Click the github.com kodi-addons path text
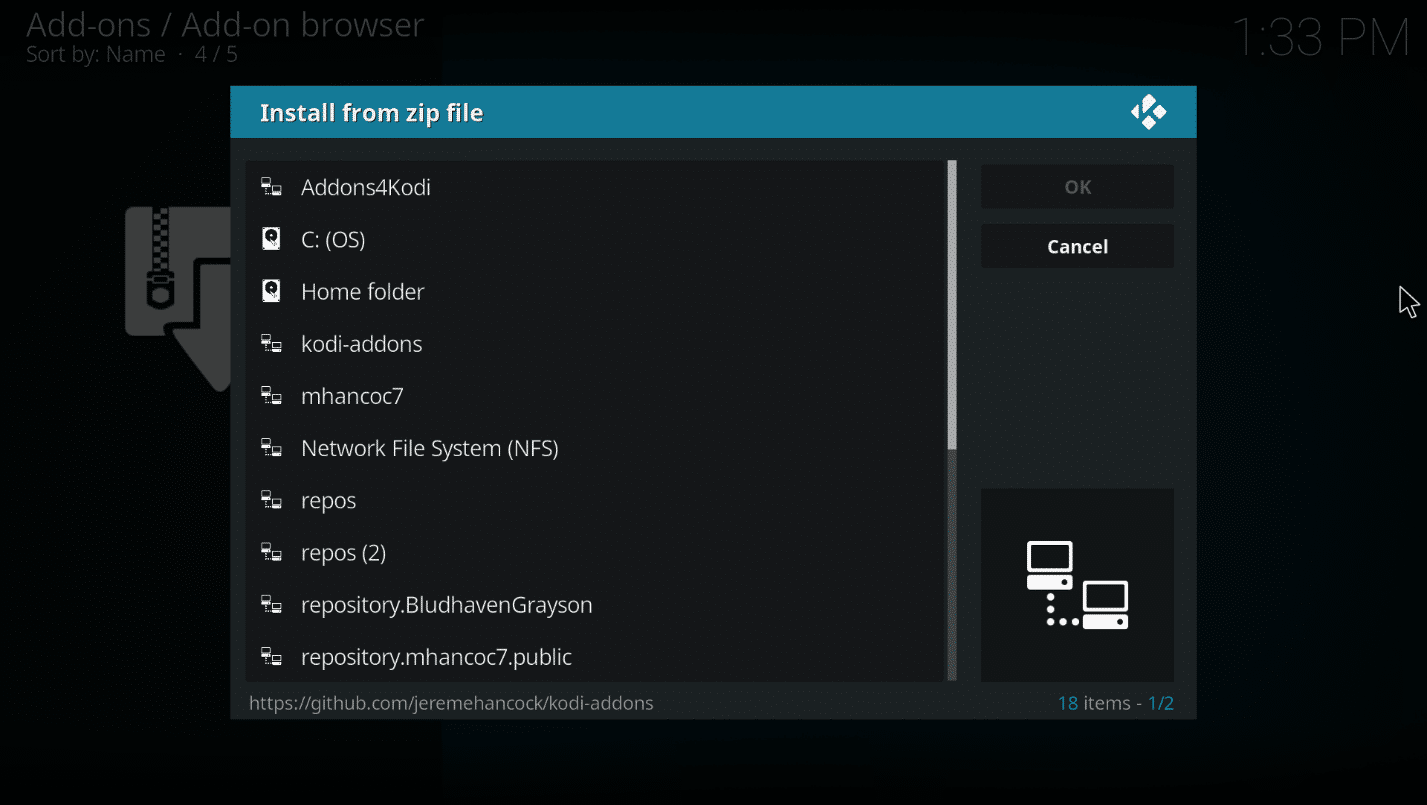Screen dimensions: 1427x805 click(451, 703)
